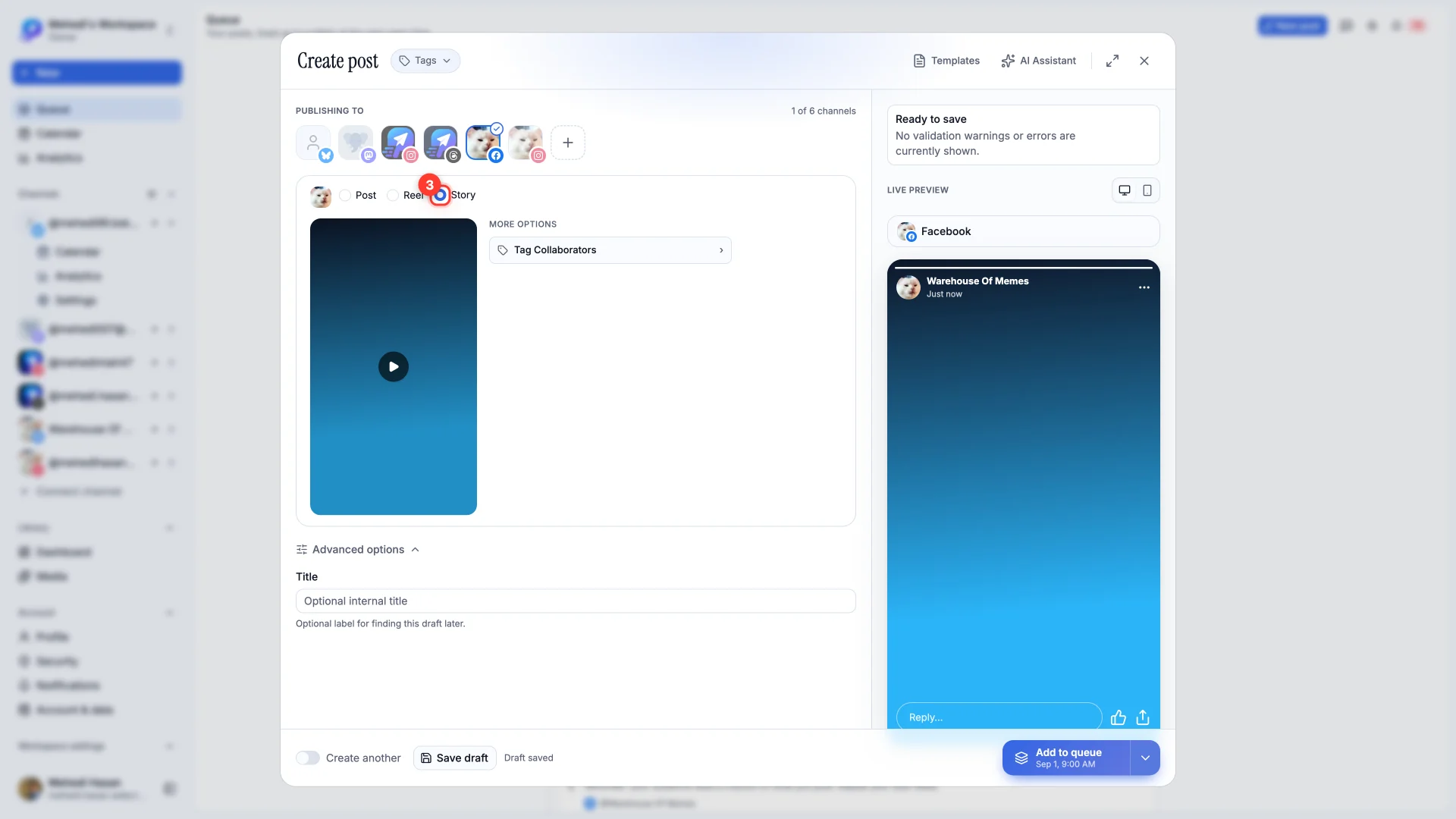The image size is (1456, 819).
Task: Click the Ready to save status text
Action: click(x=931, y=119)
